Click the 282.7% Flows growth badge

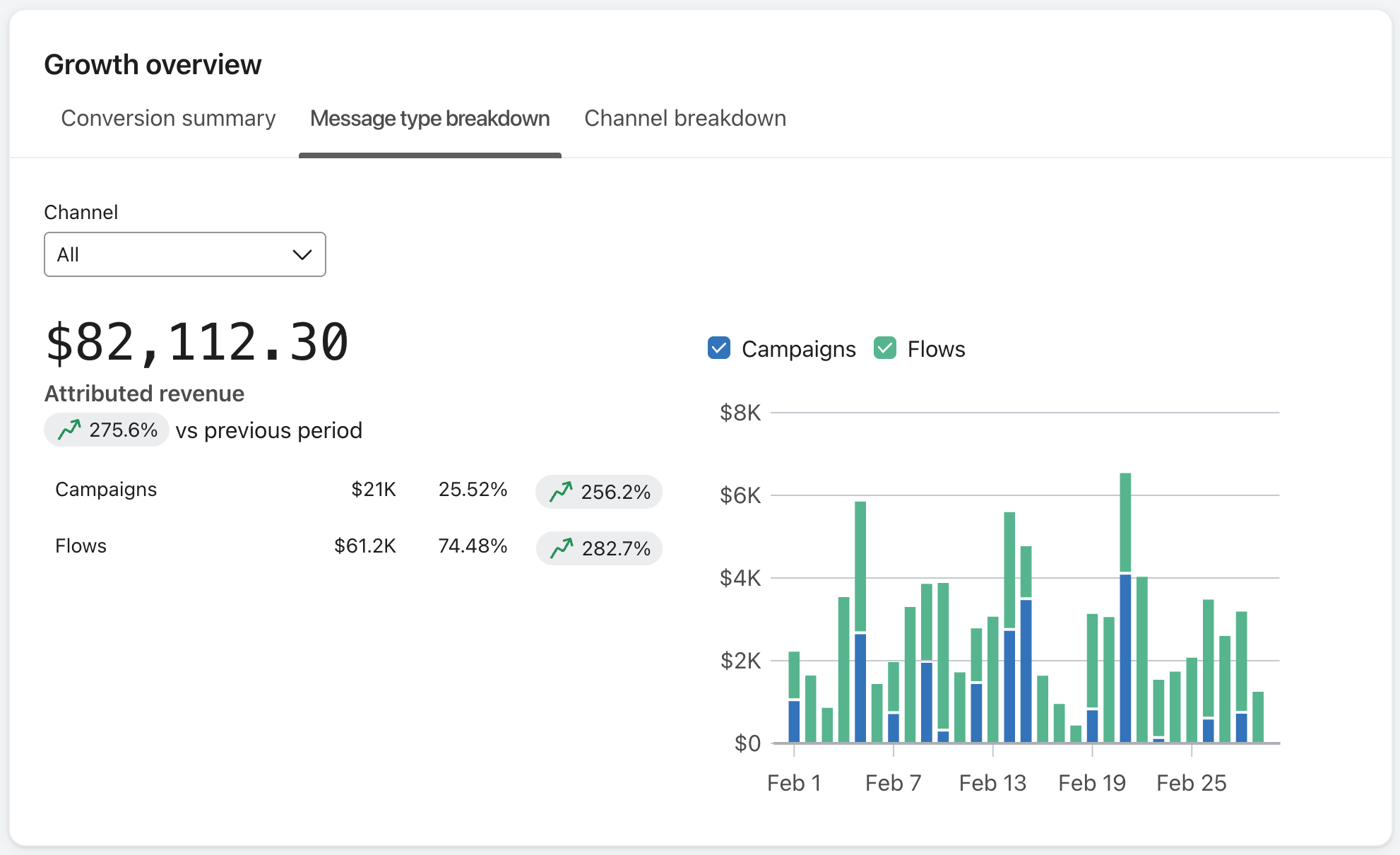coord(599,548)
